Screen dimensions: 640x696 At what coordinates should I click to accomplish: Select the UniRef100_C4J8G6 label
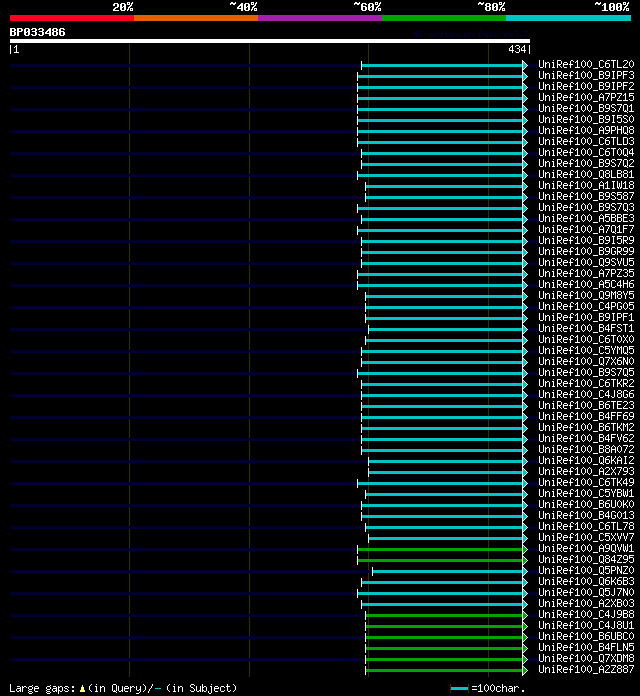point(586,394)
